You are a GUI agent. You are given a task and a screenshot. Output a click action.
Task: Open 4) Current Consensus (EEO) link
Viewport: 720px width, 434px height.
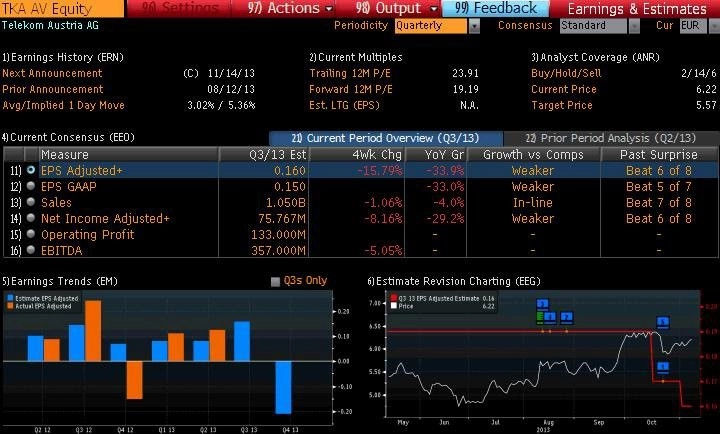(68, 137)
